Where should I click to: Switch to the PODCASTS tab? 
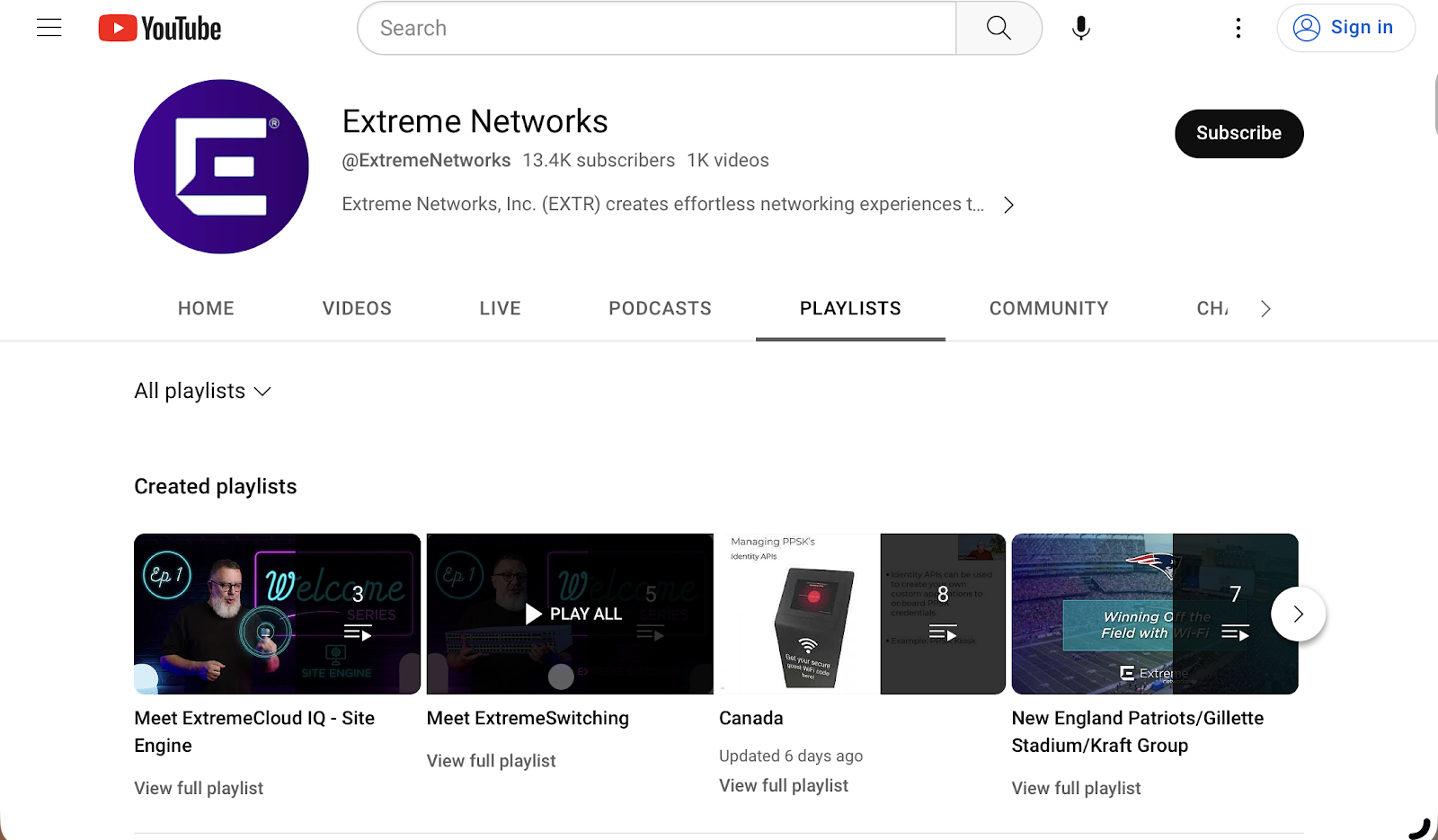(661, 308)
